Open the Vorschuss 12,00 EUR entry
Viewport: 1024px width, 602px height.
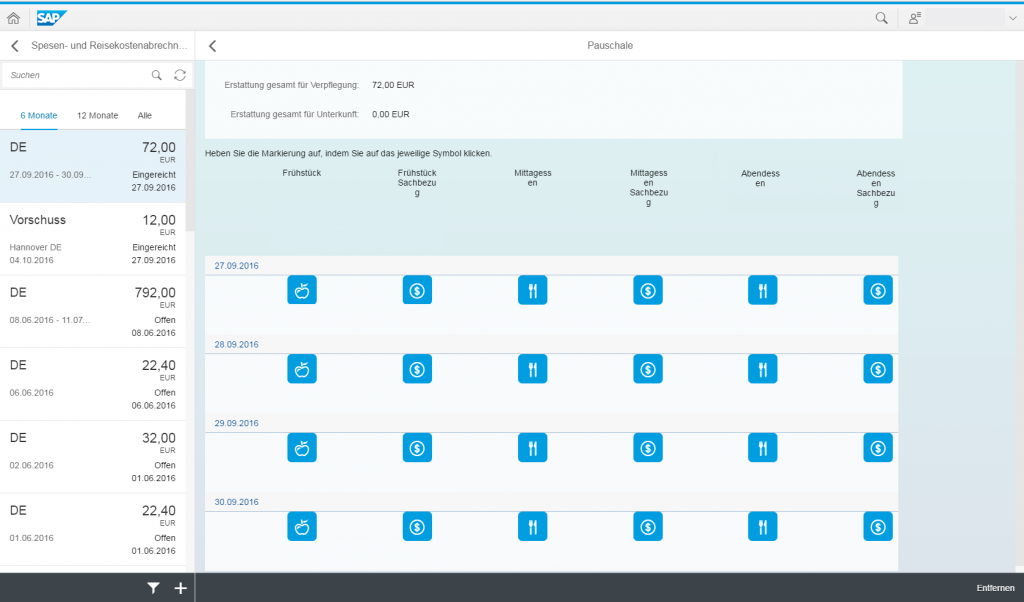(x=93, y=239)
